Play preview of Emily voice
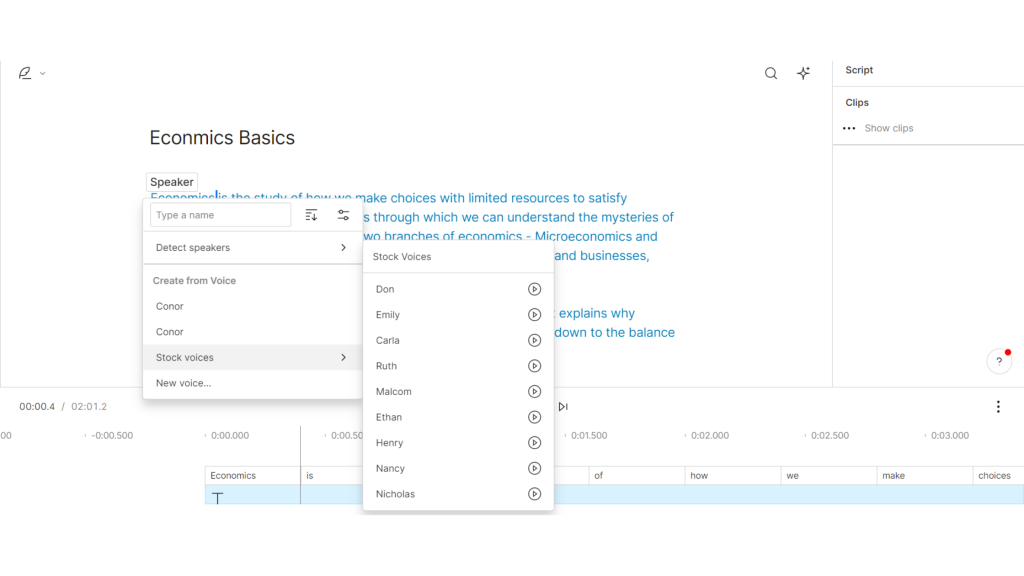The image size is (1024, 576). tap(534, 315)
